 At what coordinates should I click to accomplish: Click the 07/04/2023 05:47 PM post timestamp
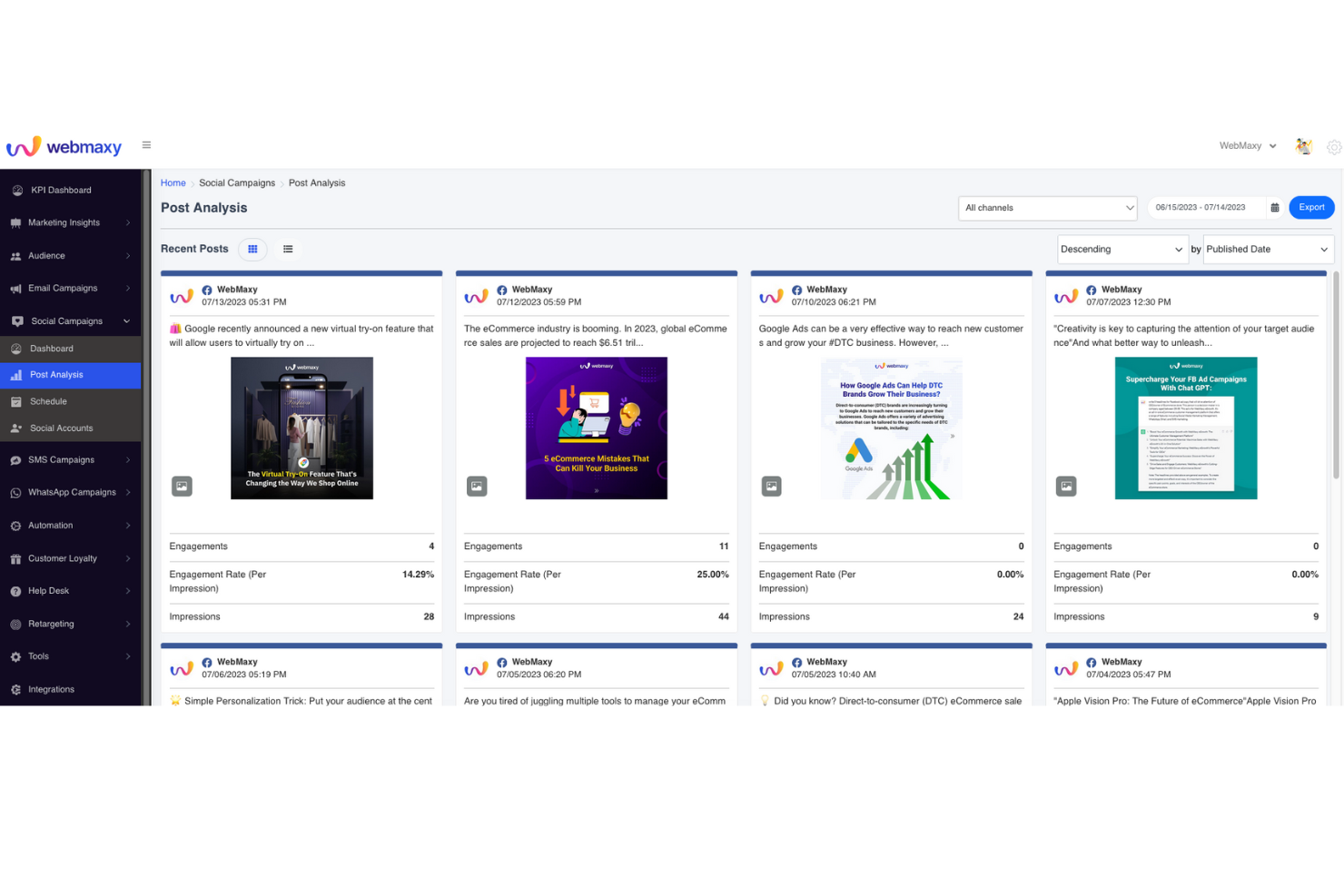1129,675
